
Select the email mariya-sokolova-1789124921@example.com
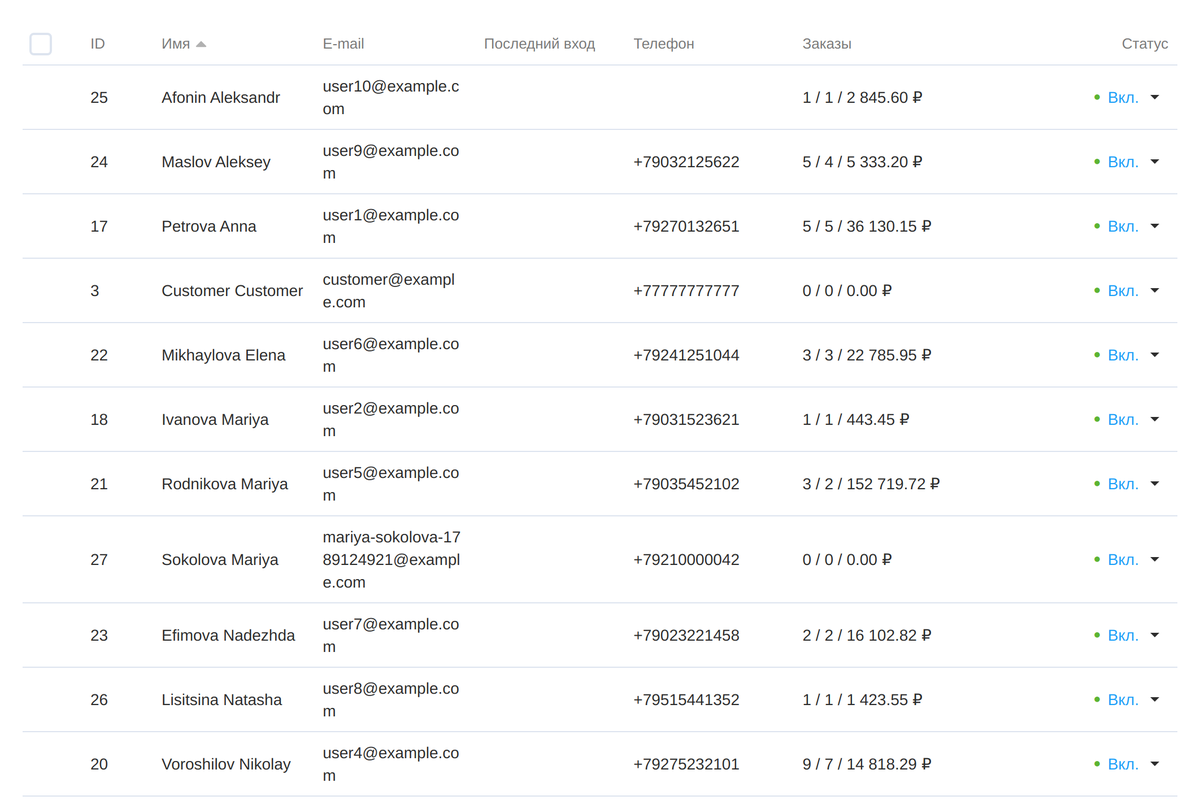392,560
